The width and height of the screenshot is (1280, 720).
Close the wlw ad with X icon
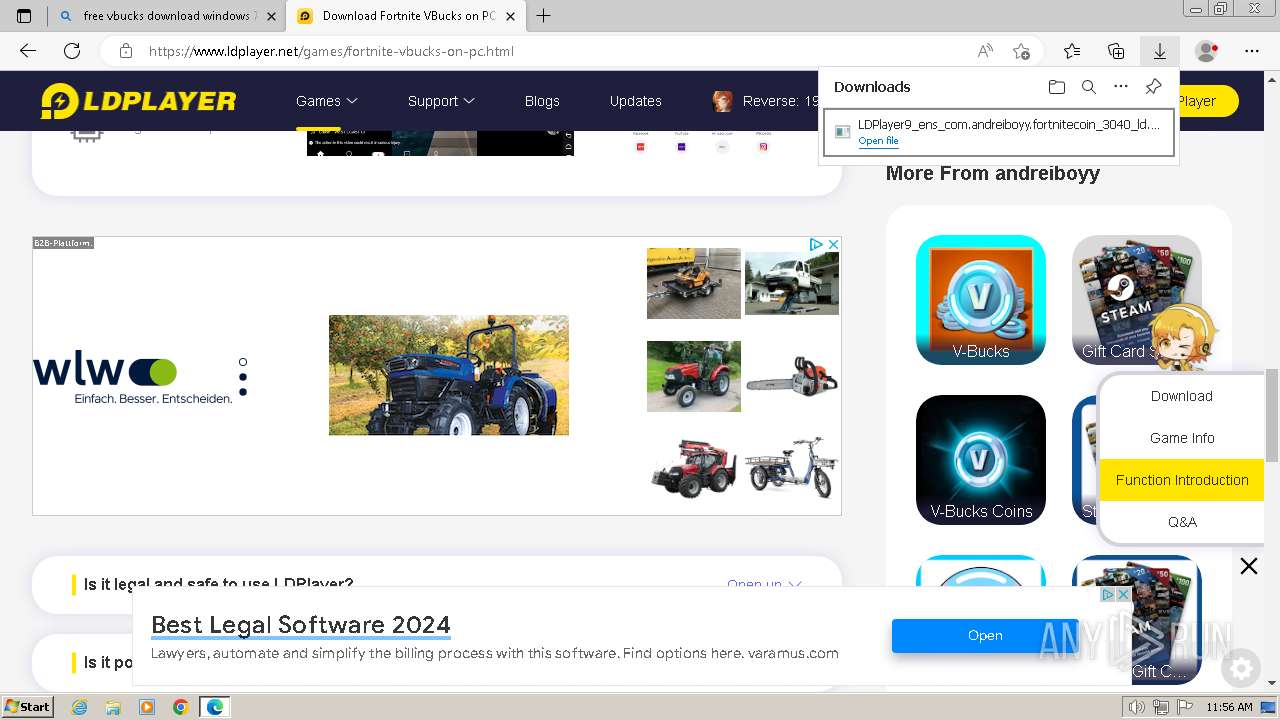tap(833, 244)
